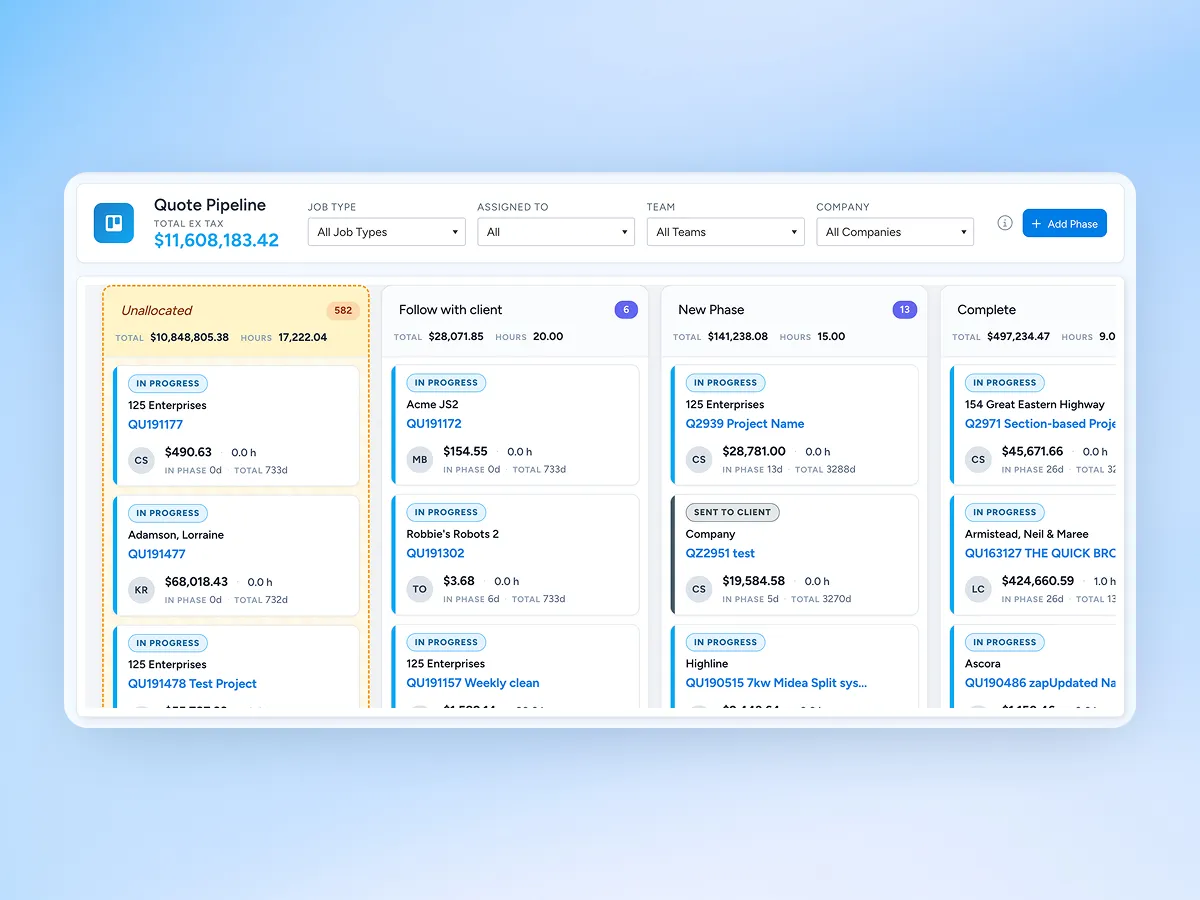This screenshot has height=900, width=1200.
Task: Click the 17,222.04 hours value
Action: (302, 338)
